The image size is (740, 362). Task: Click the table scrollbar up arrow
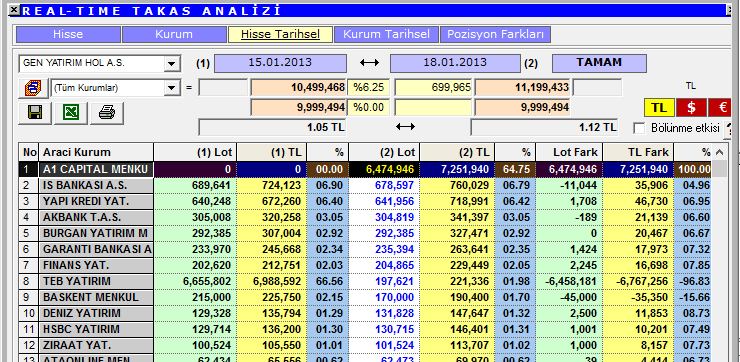(719, 152)
